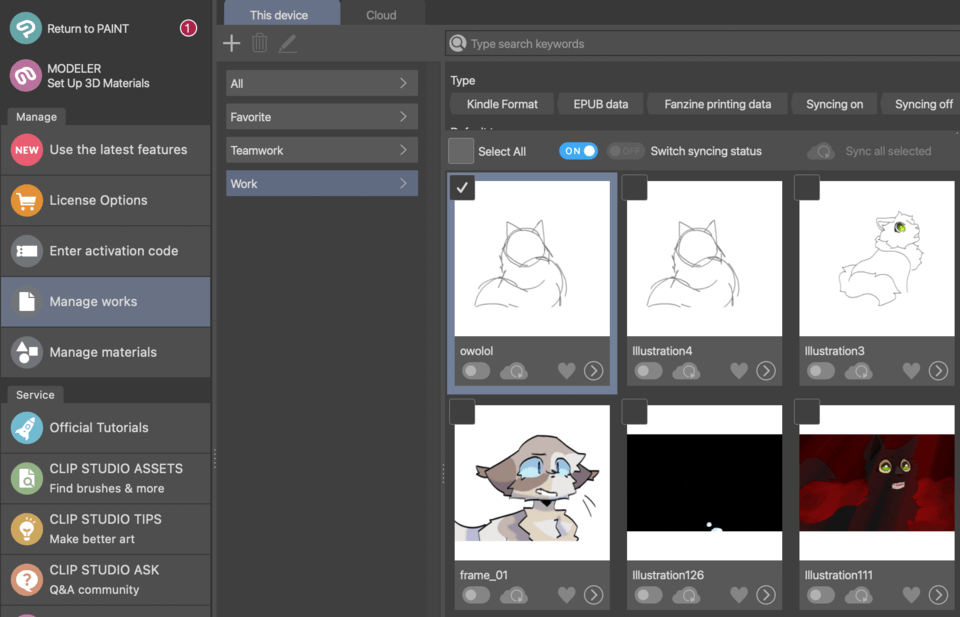Toggle sync switch on owolol
The width and height of the screenshot is (960, 617).
point(476,371)
